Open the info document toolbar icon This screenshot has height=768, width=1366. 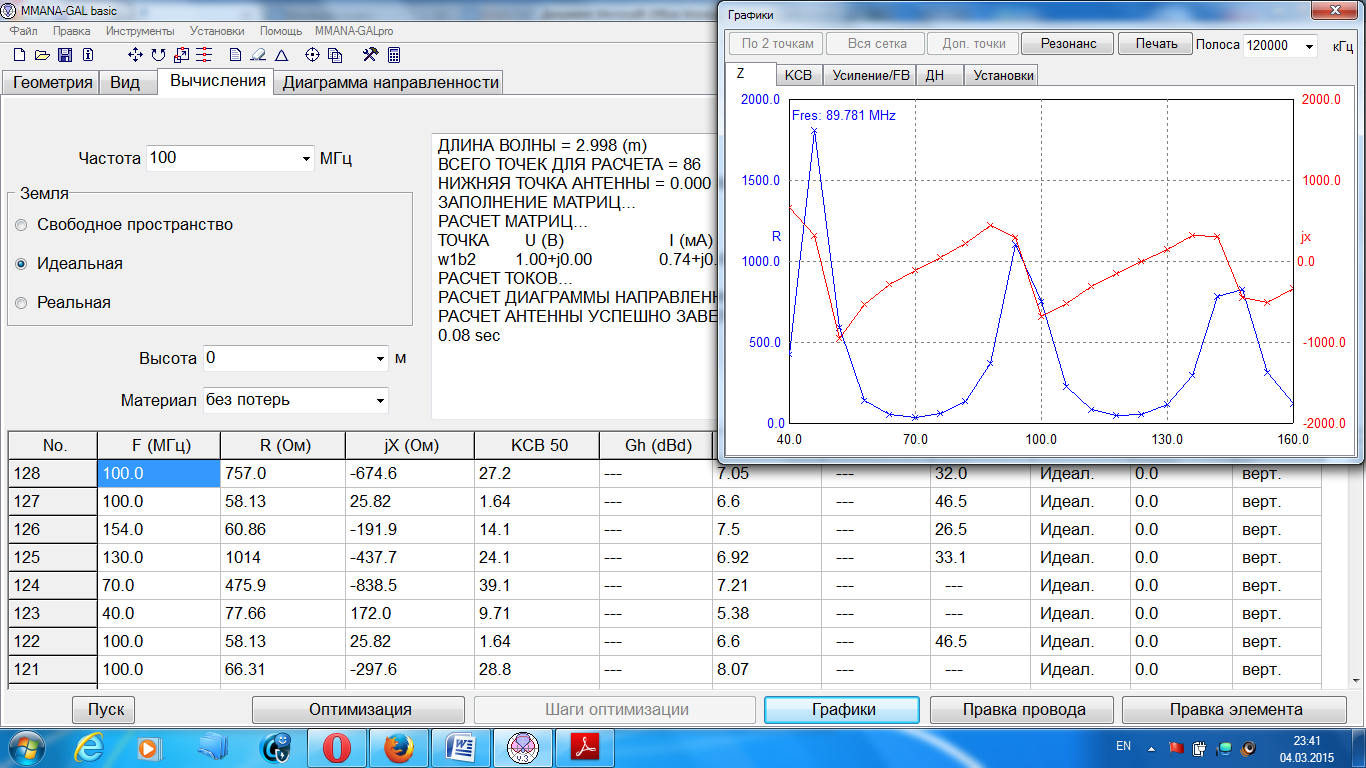[x=88, y=55]
